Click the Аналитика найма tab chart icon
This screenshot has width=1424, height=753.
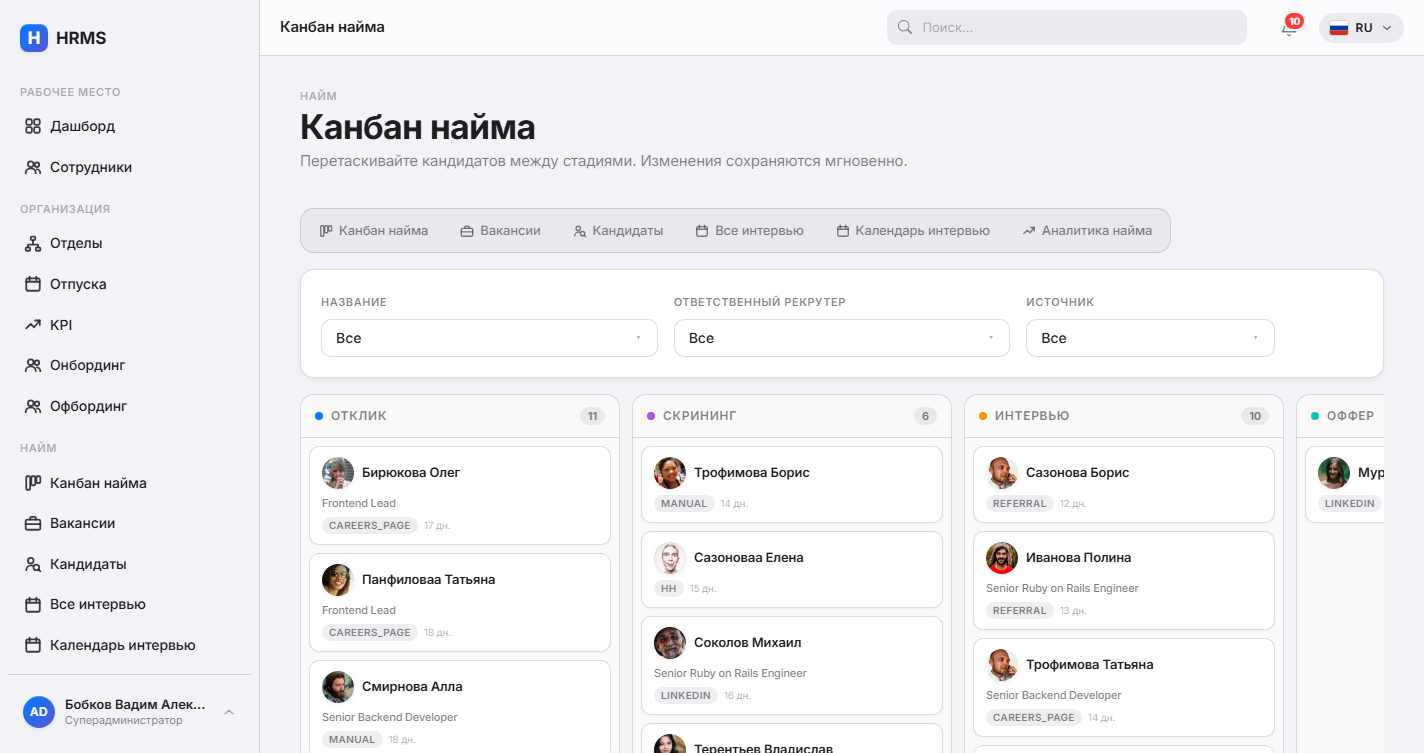pyautogui.click(x=1029, y=231)
